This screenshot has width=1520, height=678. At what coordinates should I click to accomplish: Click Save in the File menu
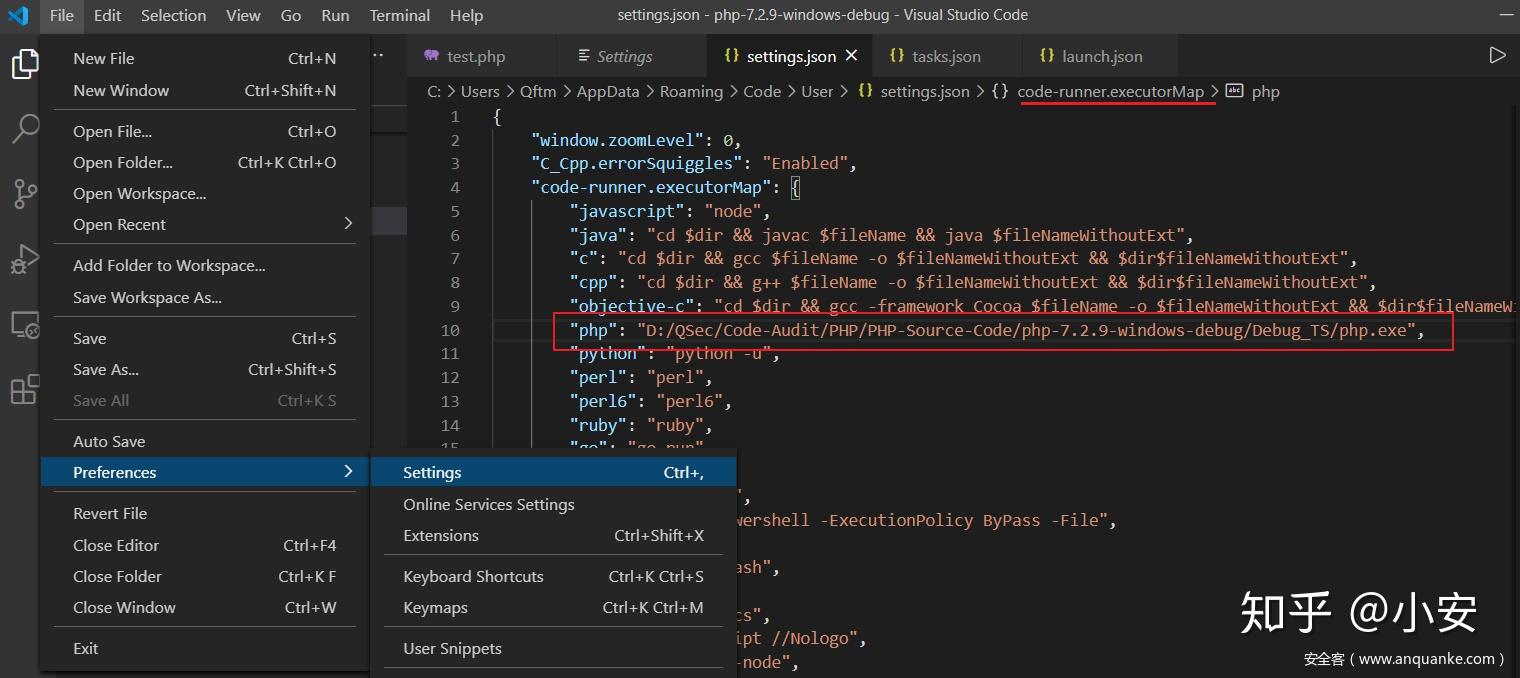click(x=204, y=338)
